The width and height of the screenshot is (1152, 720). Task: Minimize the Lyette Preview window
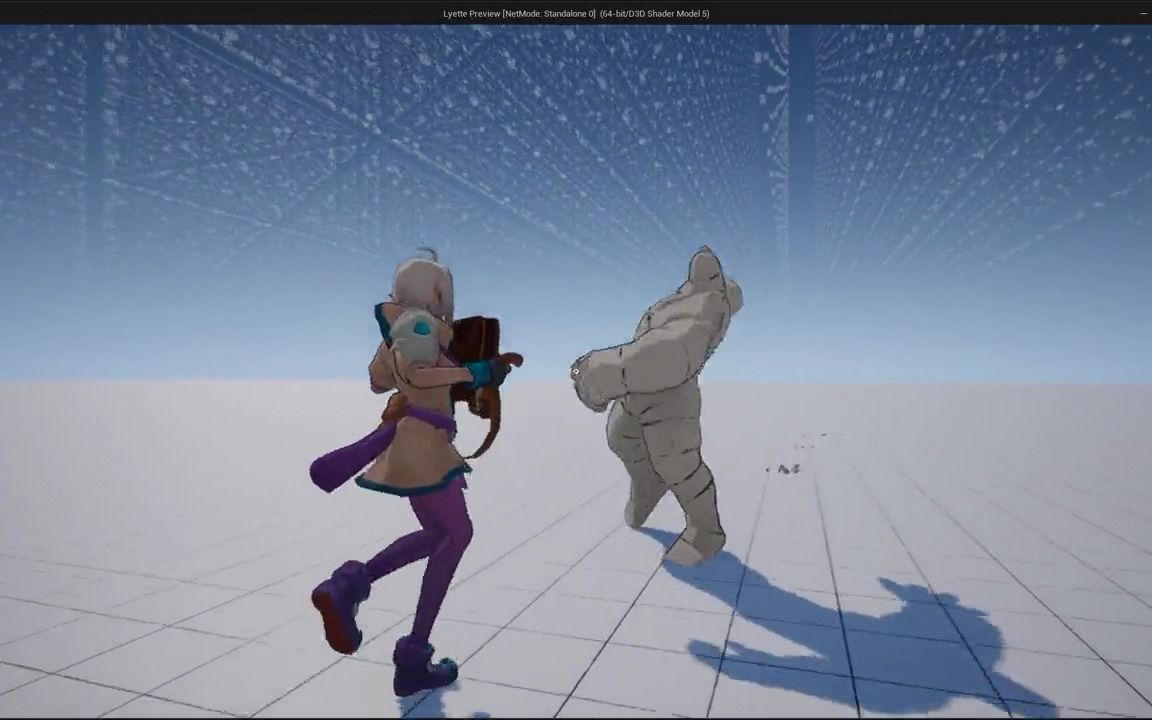(x=1143, y=13)
